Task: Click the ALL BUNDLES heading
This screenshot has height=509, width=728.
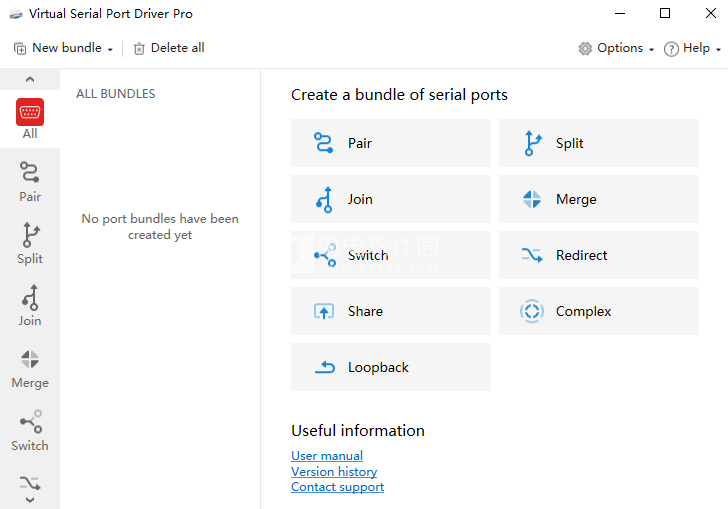Action: pos(116,94)
